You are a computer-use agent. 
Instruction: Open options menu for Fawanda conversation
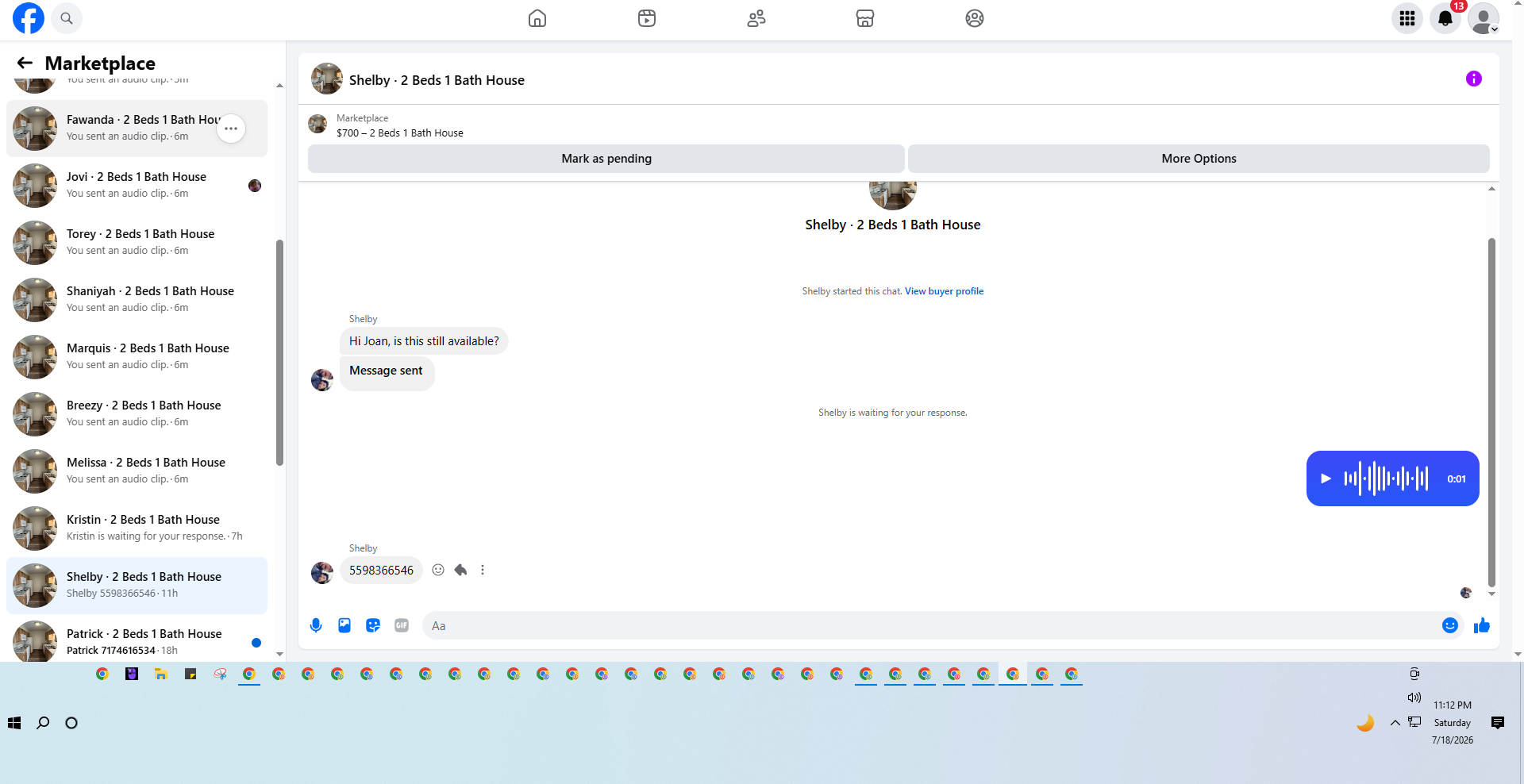point(231,129)
